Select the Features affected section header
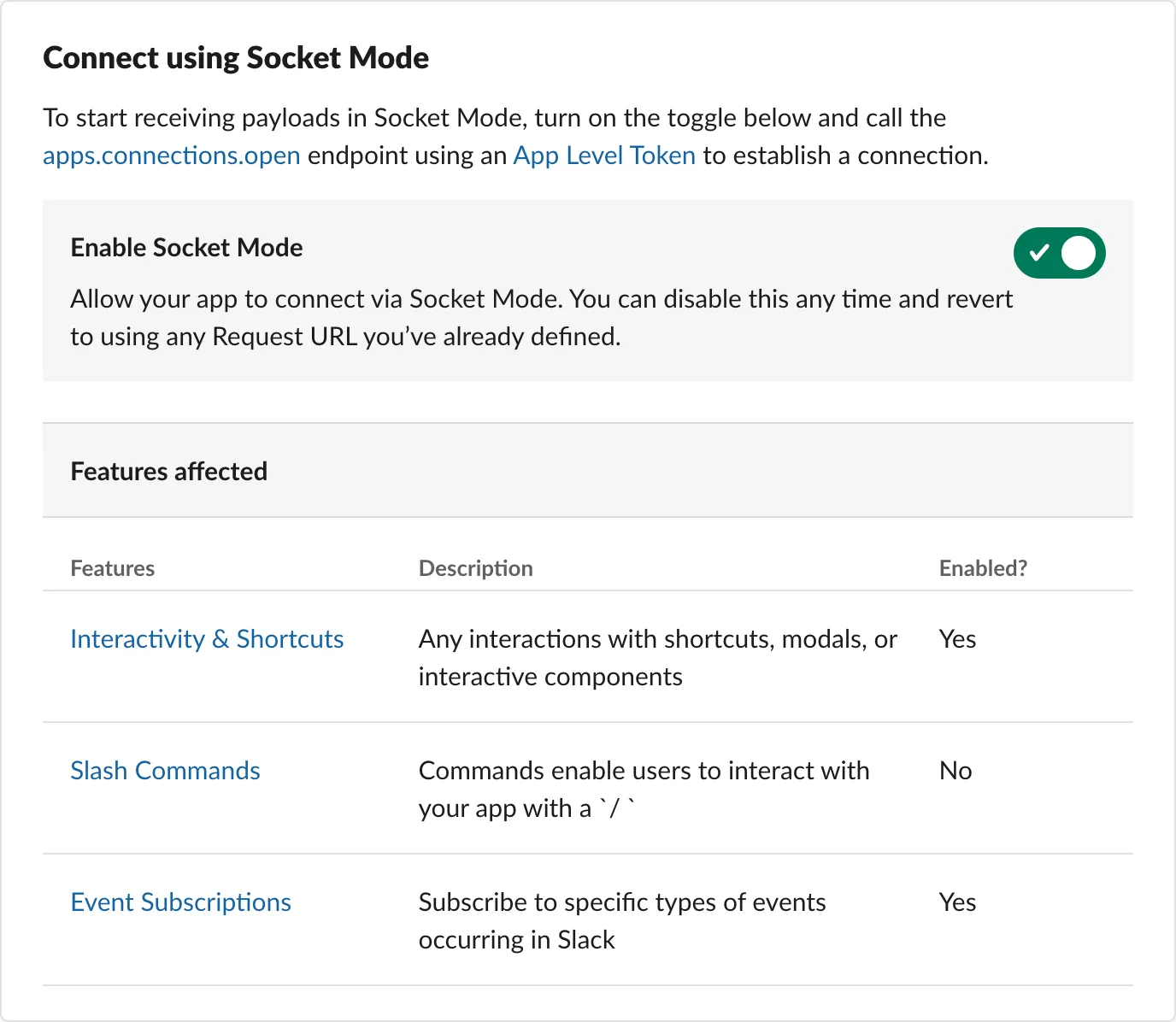Screen dimensions: 1176x1022 pyautogui.click(x=168, y=471)
